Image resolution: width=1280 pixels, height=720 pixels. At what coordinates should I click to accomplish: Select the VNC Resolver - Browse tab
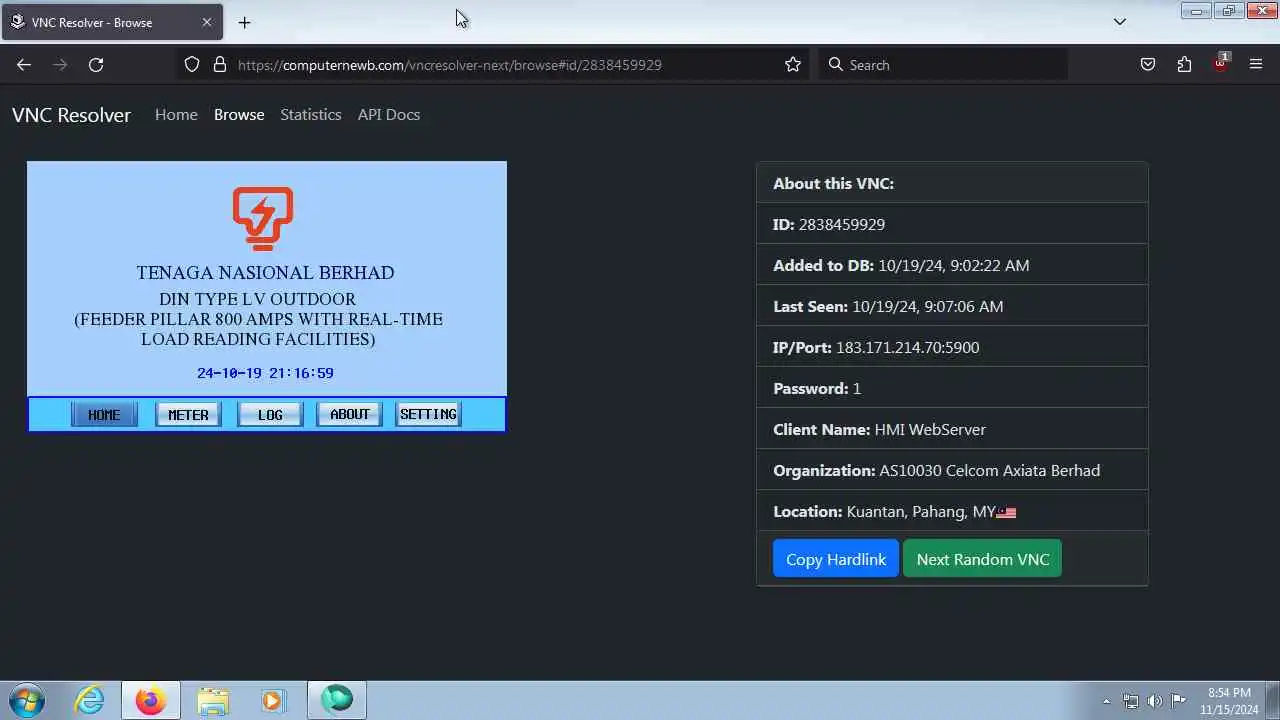[x=111, y=22]
